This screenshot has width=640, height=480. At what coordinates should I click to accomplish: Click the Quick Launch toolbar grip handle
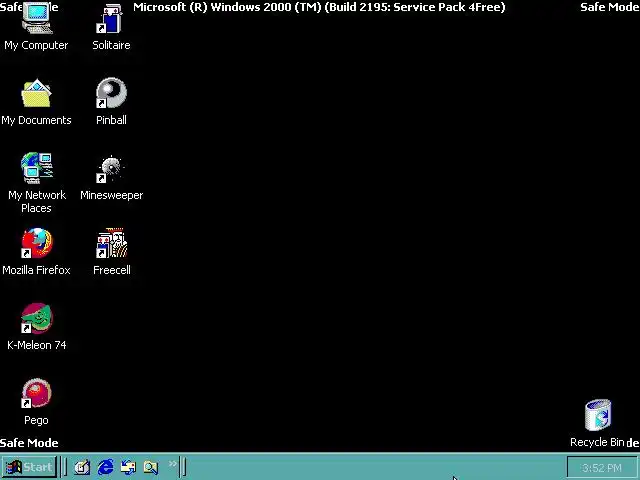(x=64, y=467)
